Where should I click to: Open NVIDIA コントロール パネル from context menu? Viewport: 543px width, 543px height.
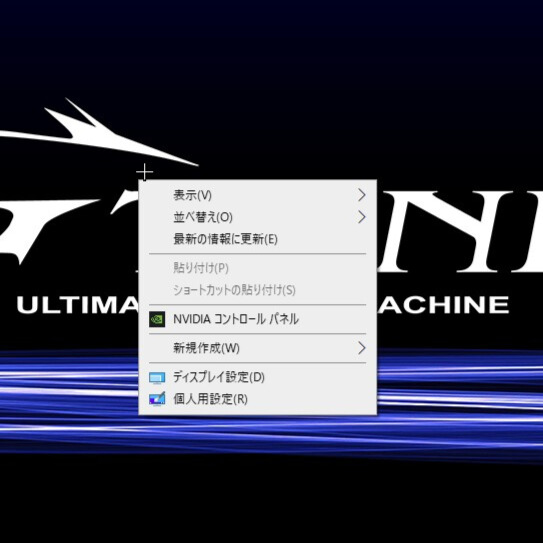coord(258,319)
